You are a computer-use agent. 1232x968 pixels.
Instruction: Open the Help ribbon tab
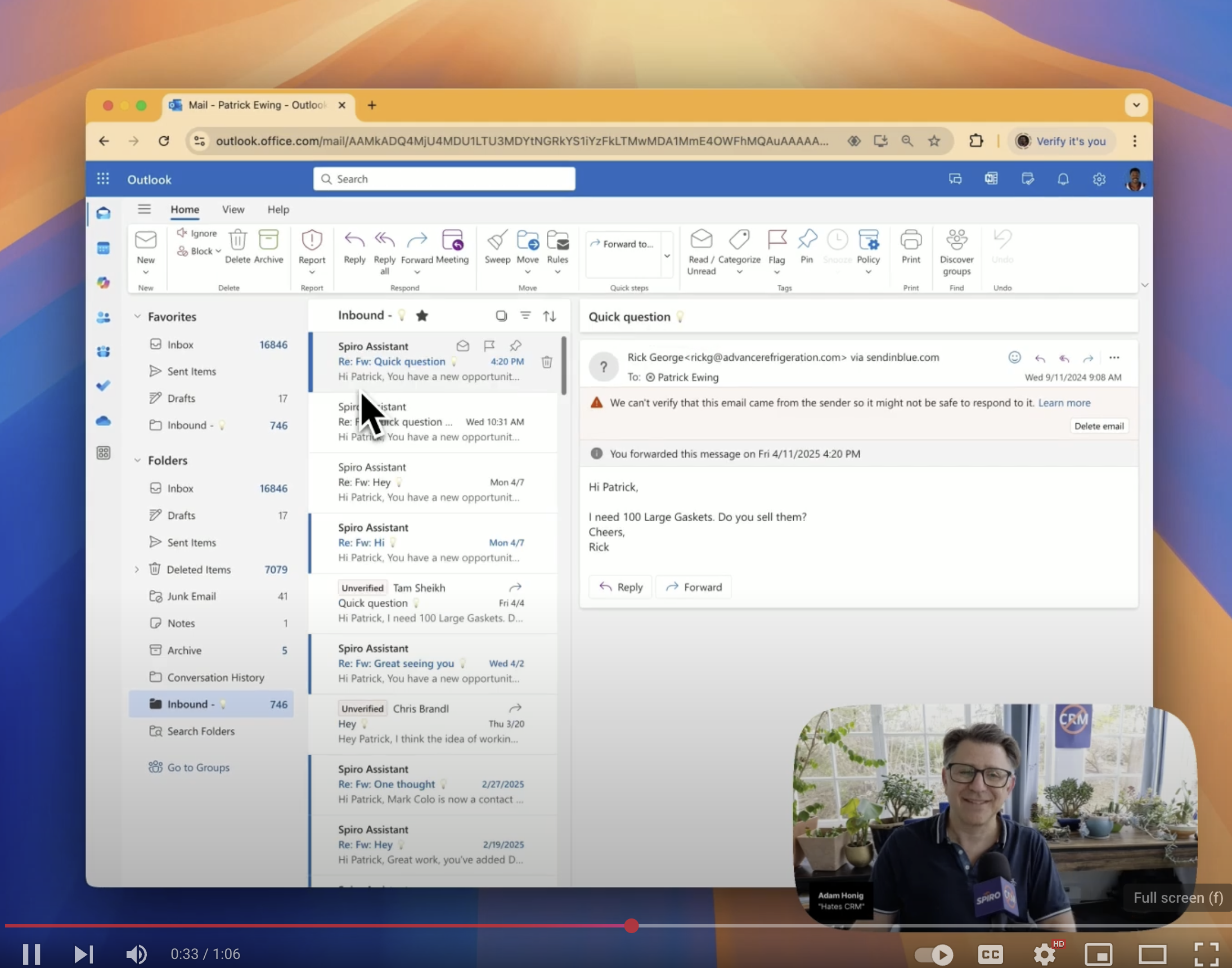point(278,209)
